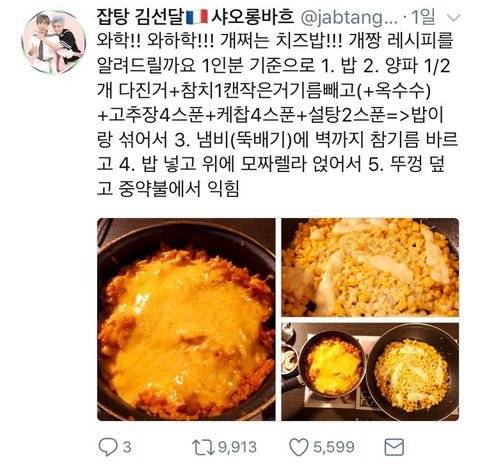Click the retweet arrows icon
The image size is (480, 467).
pyautogui.click(x=203, y=447)
